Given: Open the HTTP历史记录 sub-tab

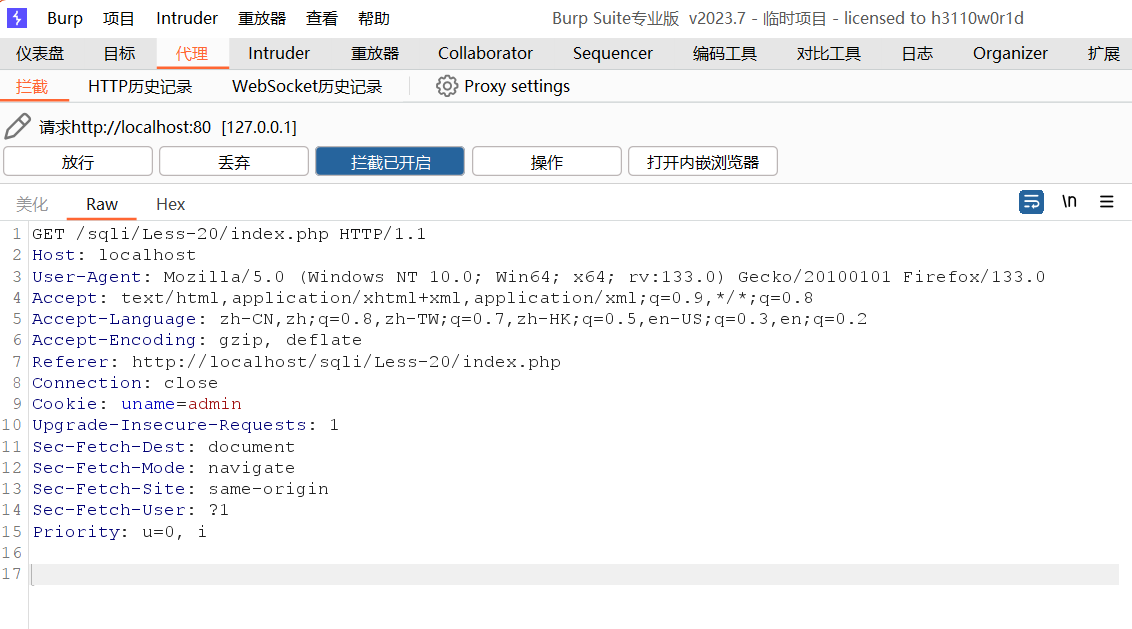Looking at the screenshot, I should coord(140,87).
